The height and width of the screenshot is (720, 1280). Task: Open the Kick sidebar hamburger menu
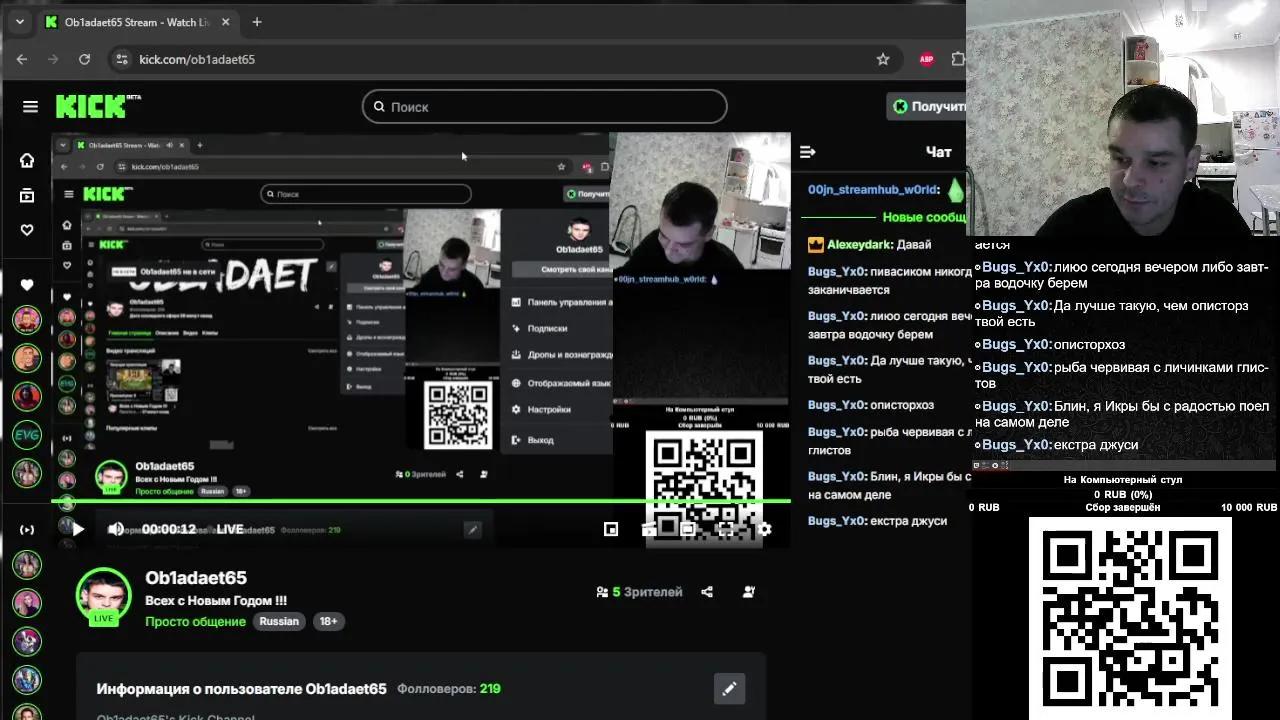[x=30, y=107]
